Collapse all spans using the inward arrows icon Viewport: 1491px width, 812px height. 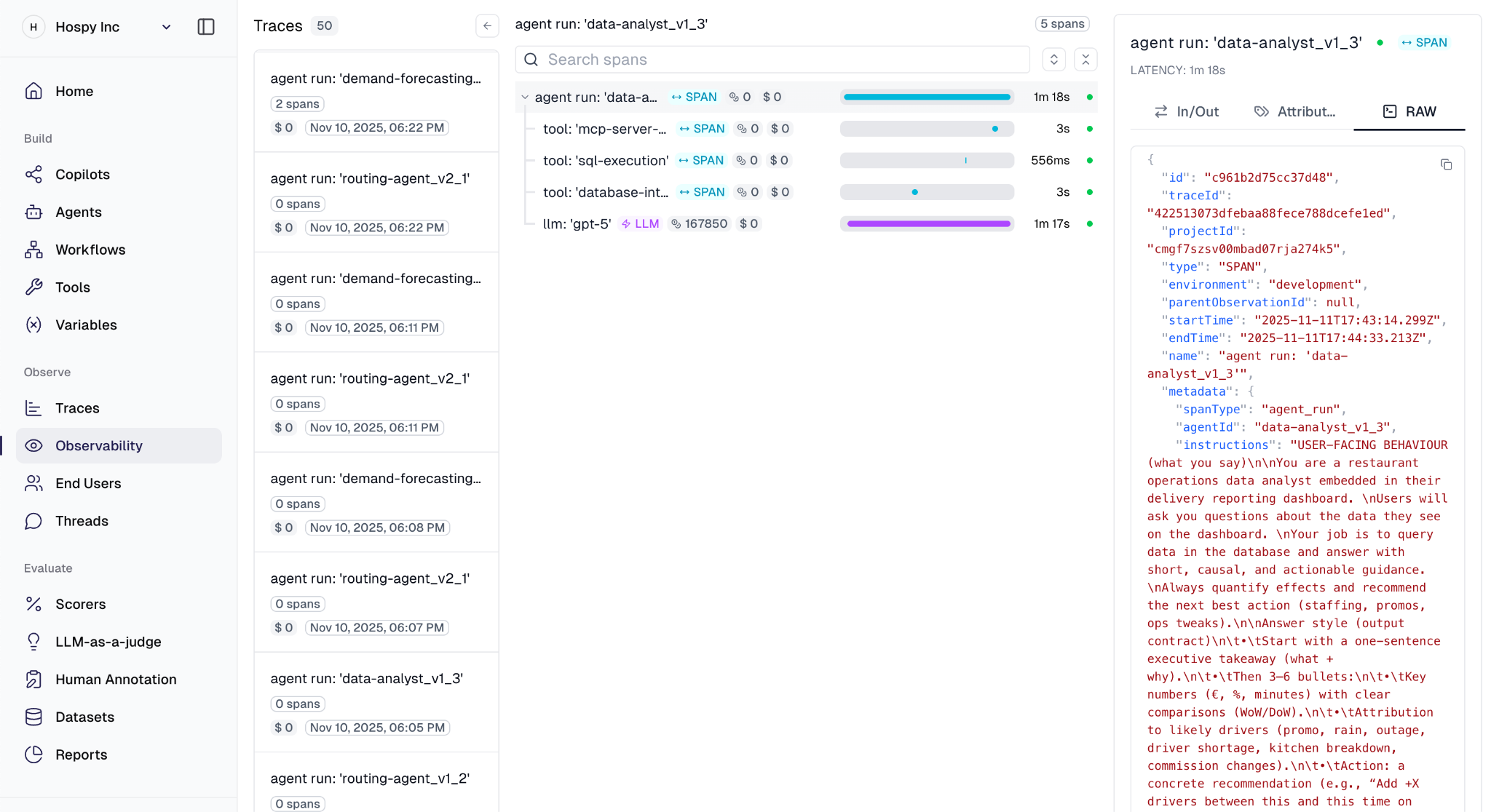tap(1085, 60)
